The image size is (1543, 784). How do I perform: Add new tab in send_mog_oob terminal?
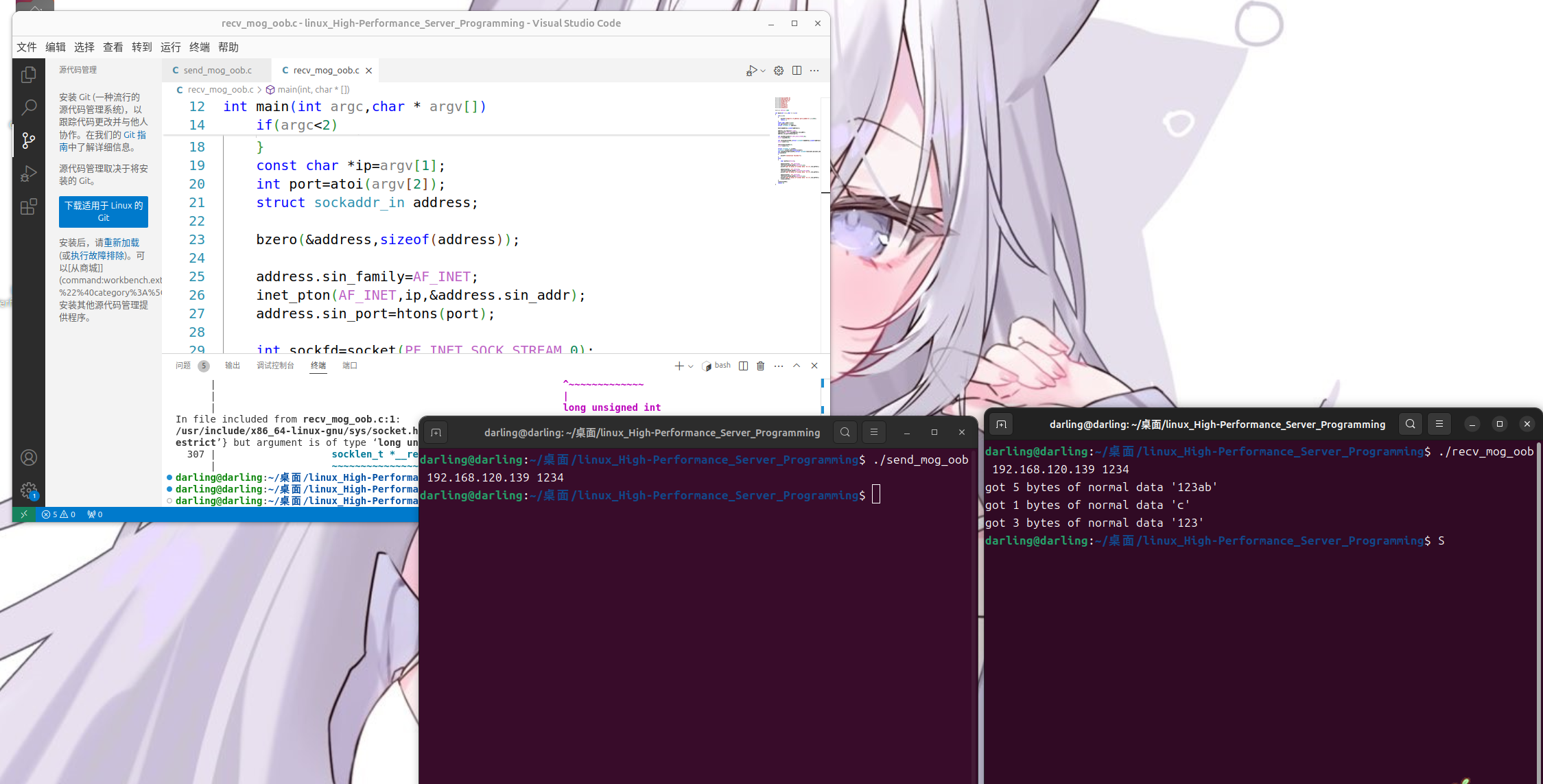pos(436,432)
